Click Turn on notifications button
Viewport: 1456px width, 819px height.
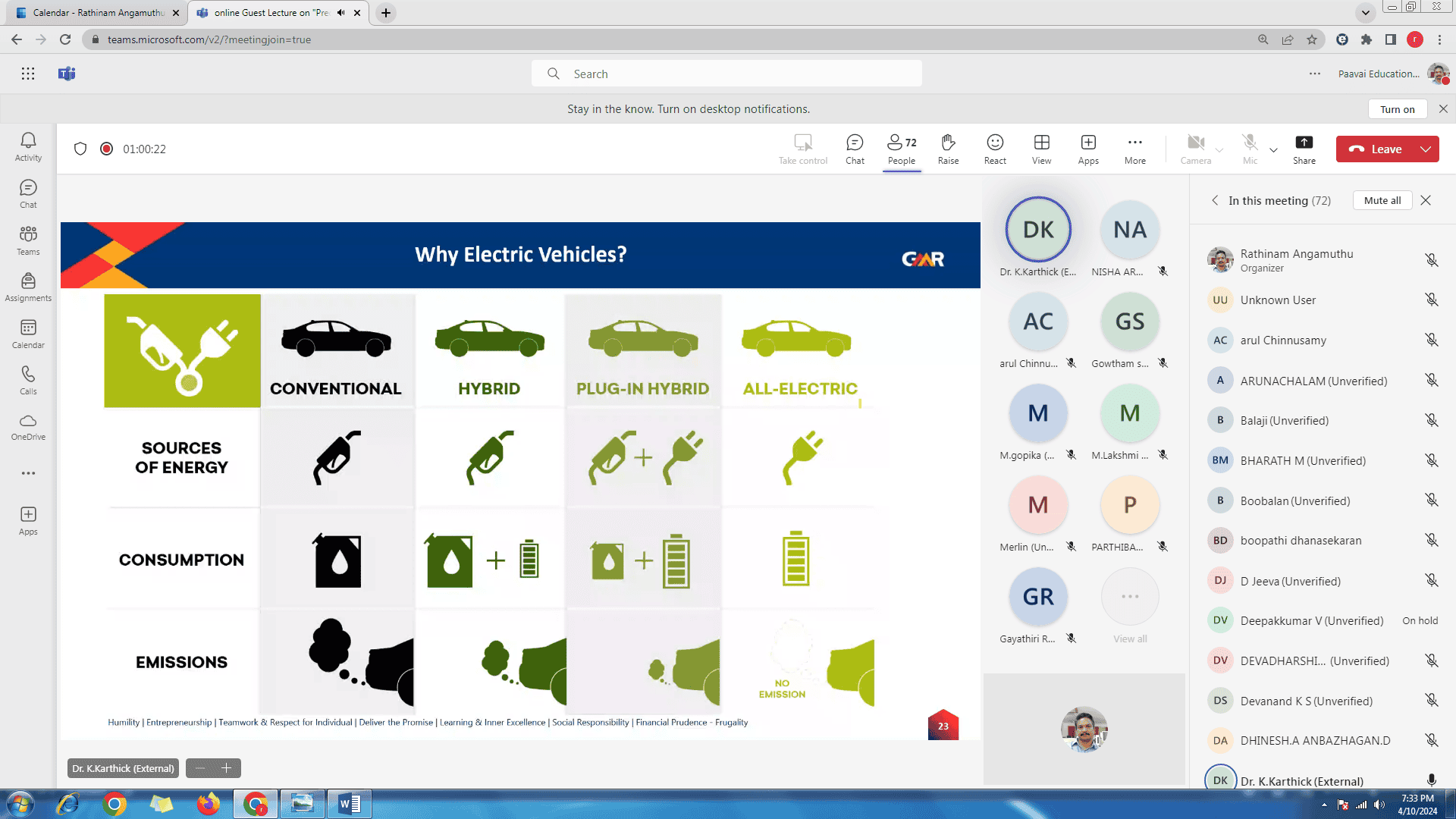click(x=1397, y=109)
